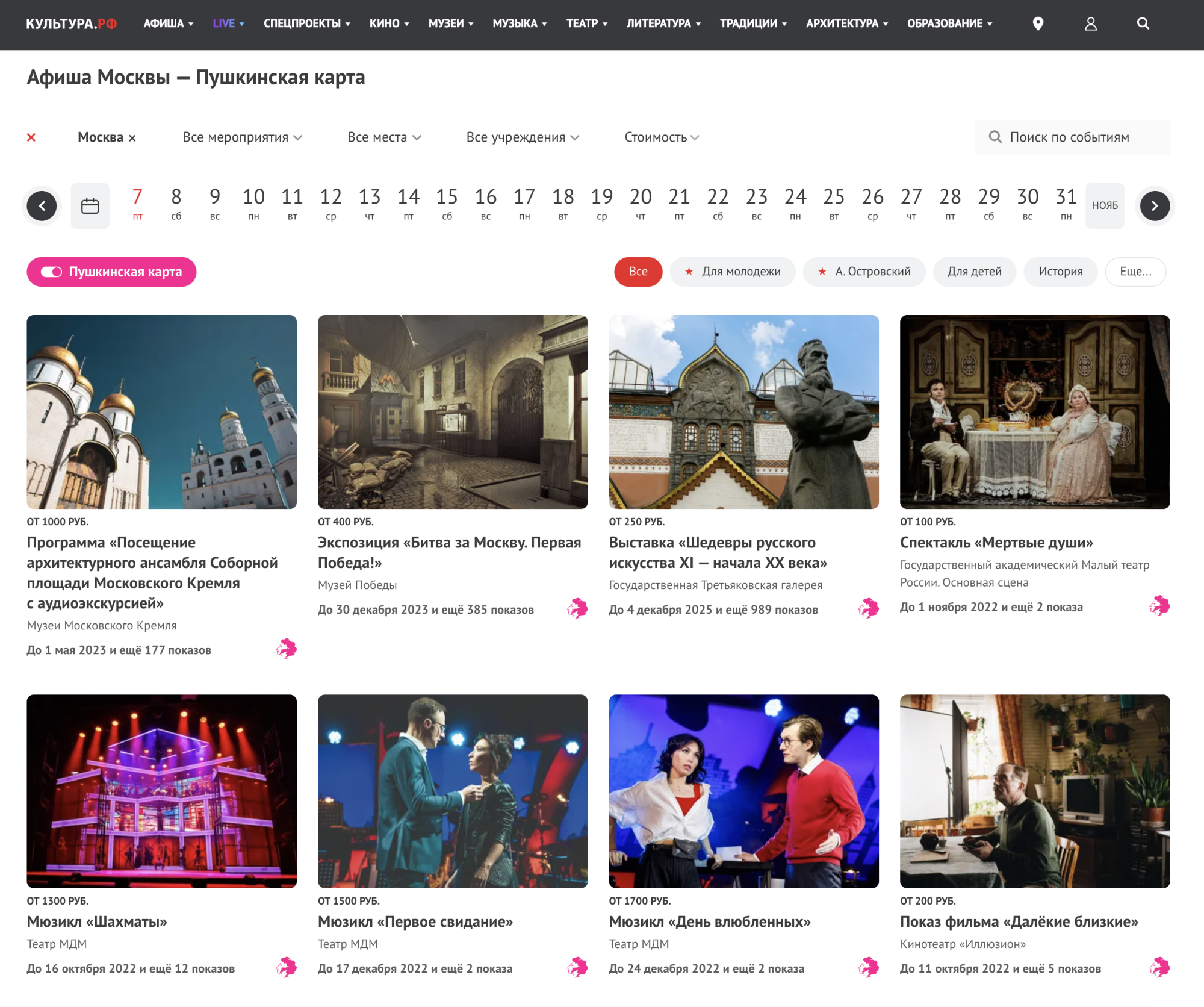This screenshot has width=1204, height=1007.
Task: Open Показ фильма «Далёкие близкие» link
Action: tap(1019, 921)
